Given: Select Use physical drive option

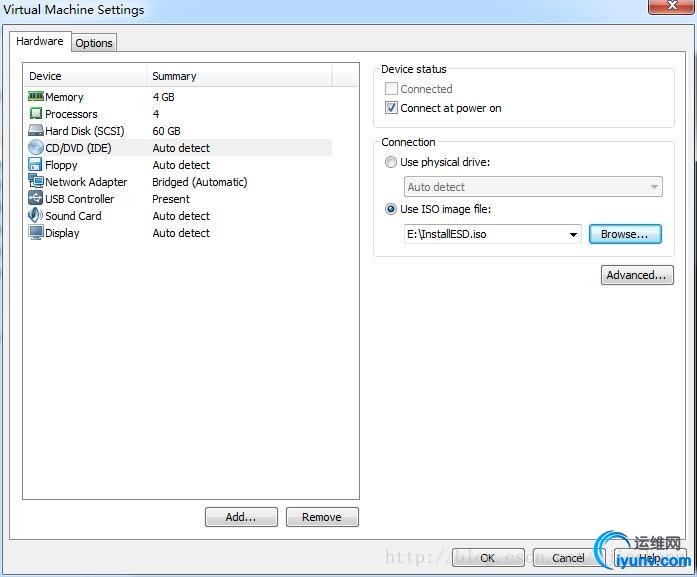Looking at the screenshot, I should tap(391, 162).
